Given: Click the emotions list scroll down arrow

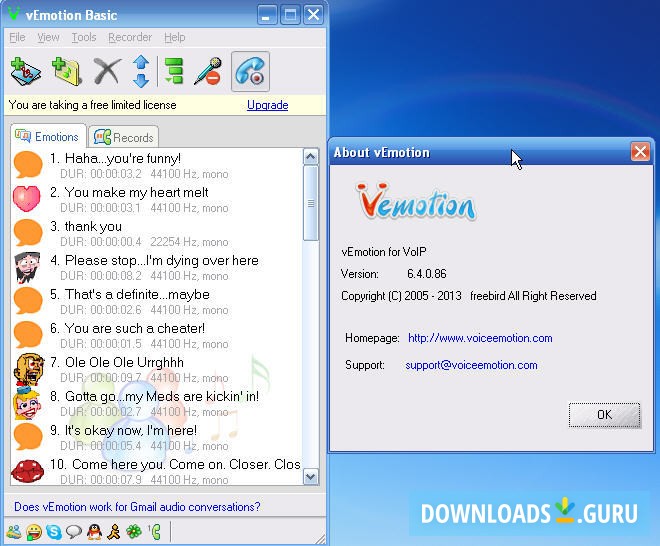Looking at the screenshot, I should [311, 477].
